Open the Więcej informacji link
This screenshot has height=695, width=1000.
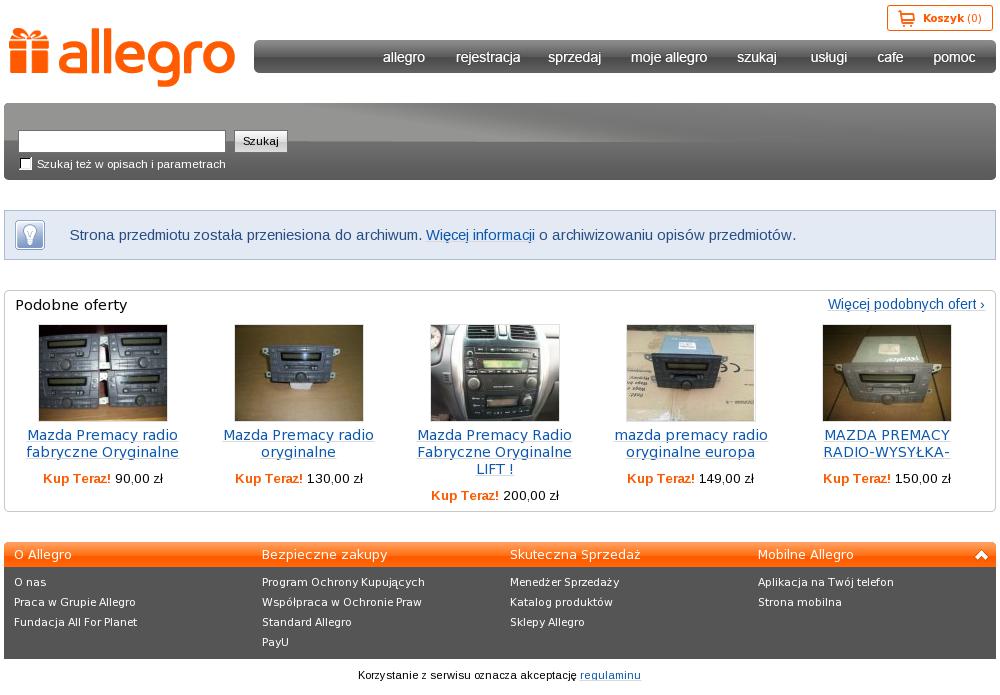pyautogui.click(x=480, y=235)
